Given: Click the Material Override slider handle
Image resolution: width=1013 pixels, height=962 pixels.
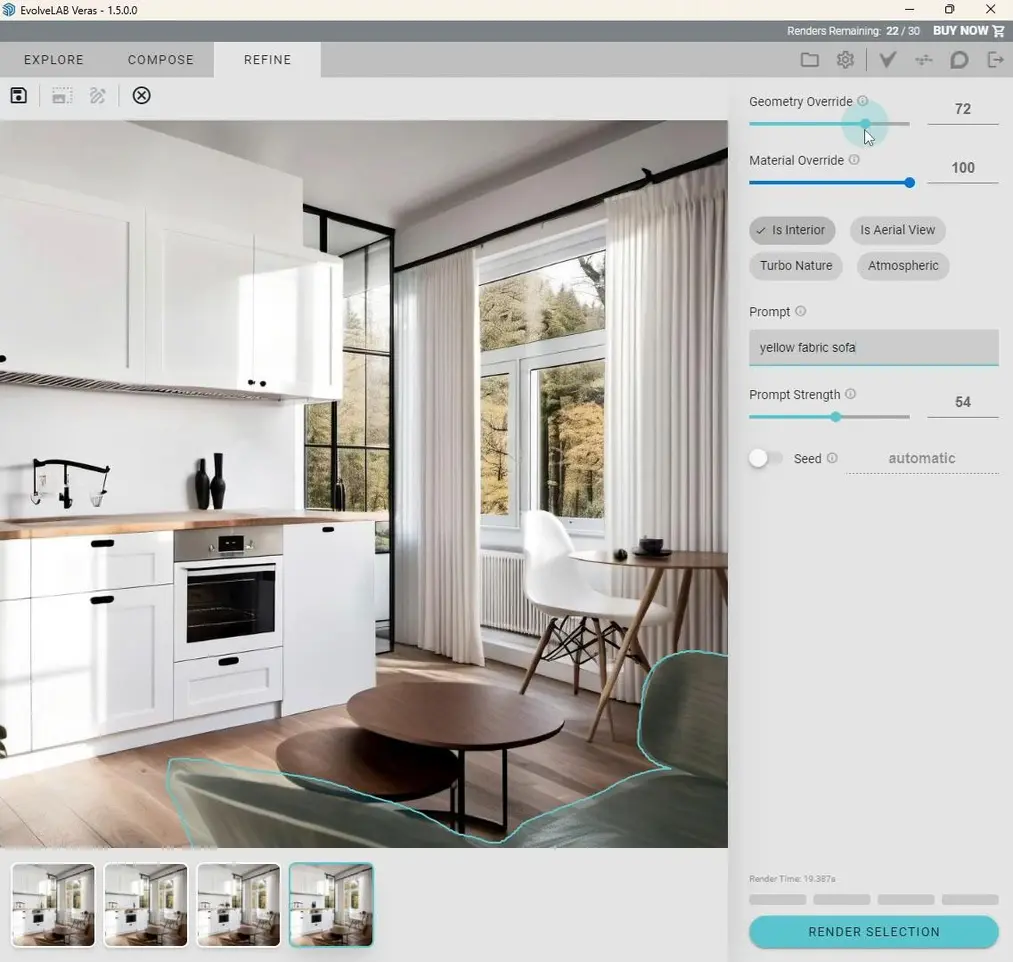Looking at the screenshot, I should (x=909, y=183).
